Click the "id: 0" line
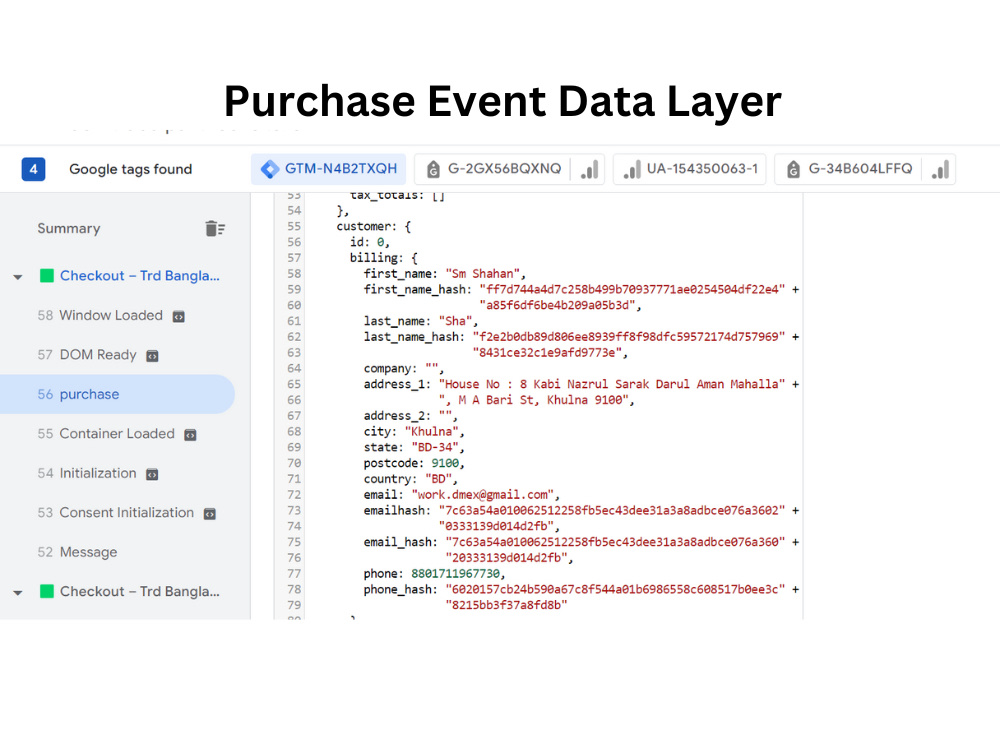 coord(369,242)
